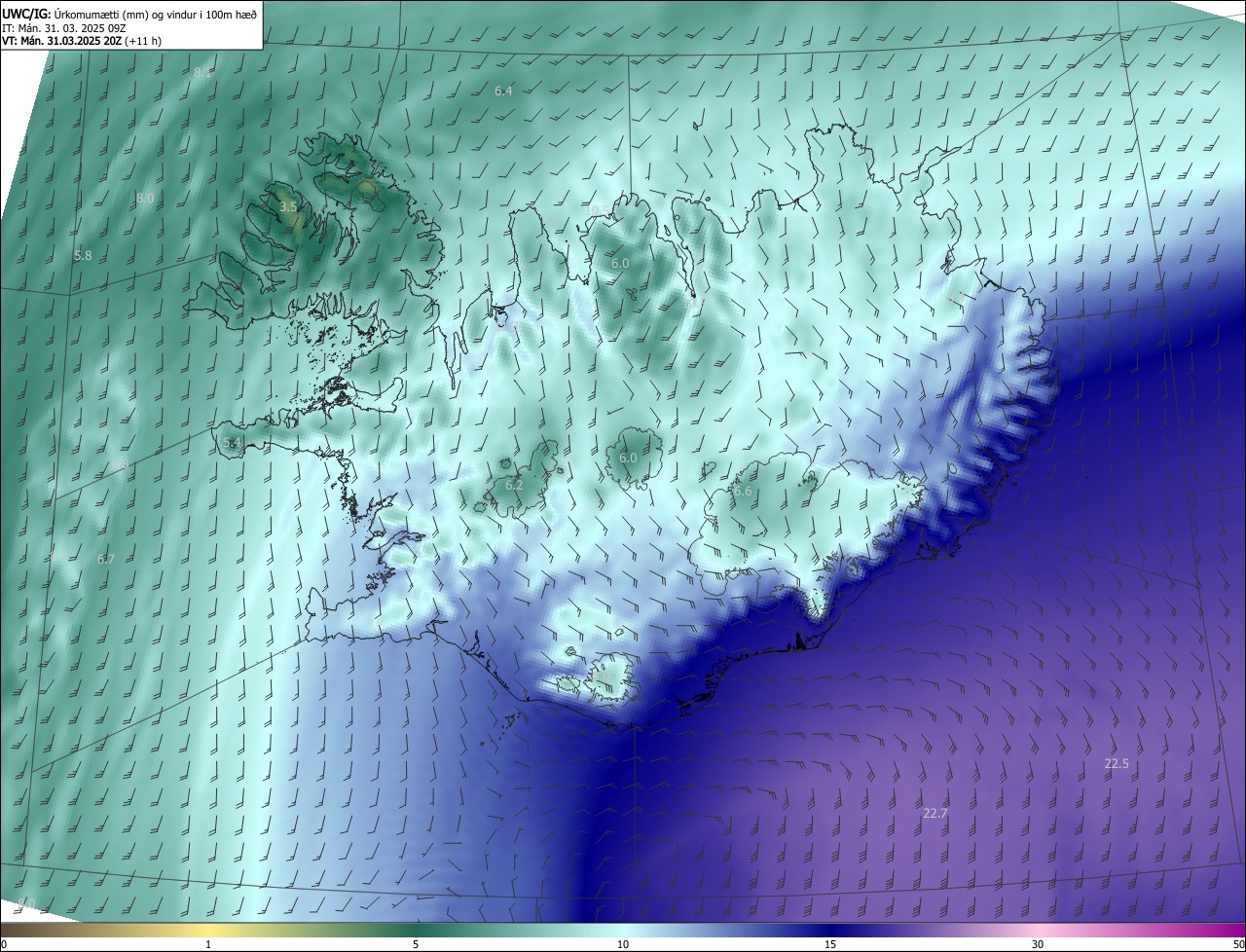Click the 5.4 value on the Snæfellsnes peninsula
This screenshot has width=1246, height=952.
pos(232,443)
